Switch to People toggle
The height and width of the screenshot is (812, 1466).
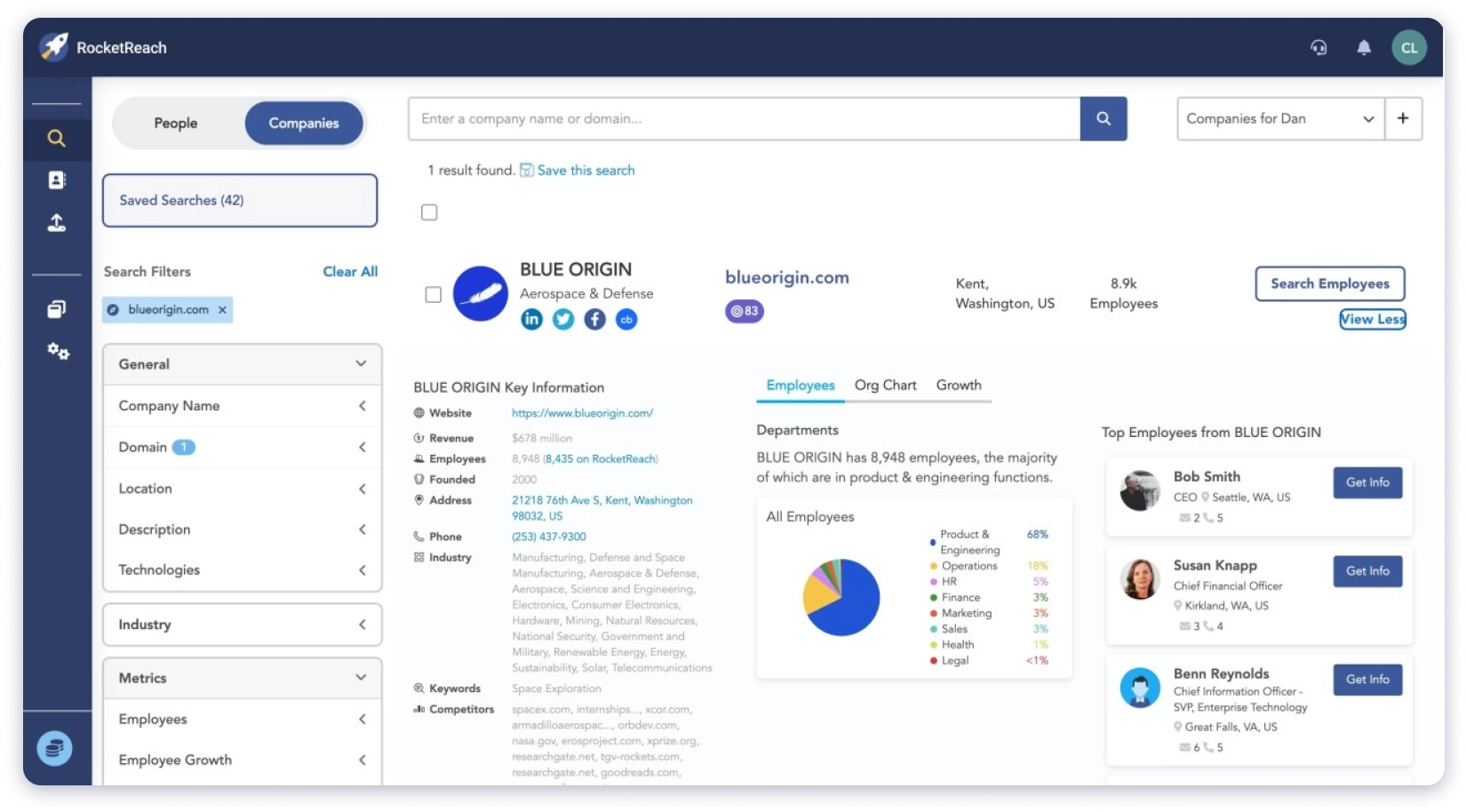tap(176, 123)
